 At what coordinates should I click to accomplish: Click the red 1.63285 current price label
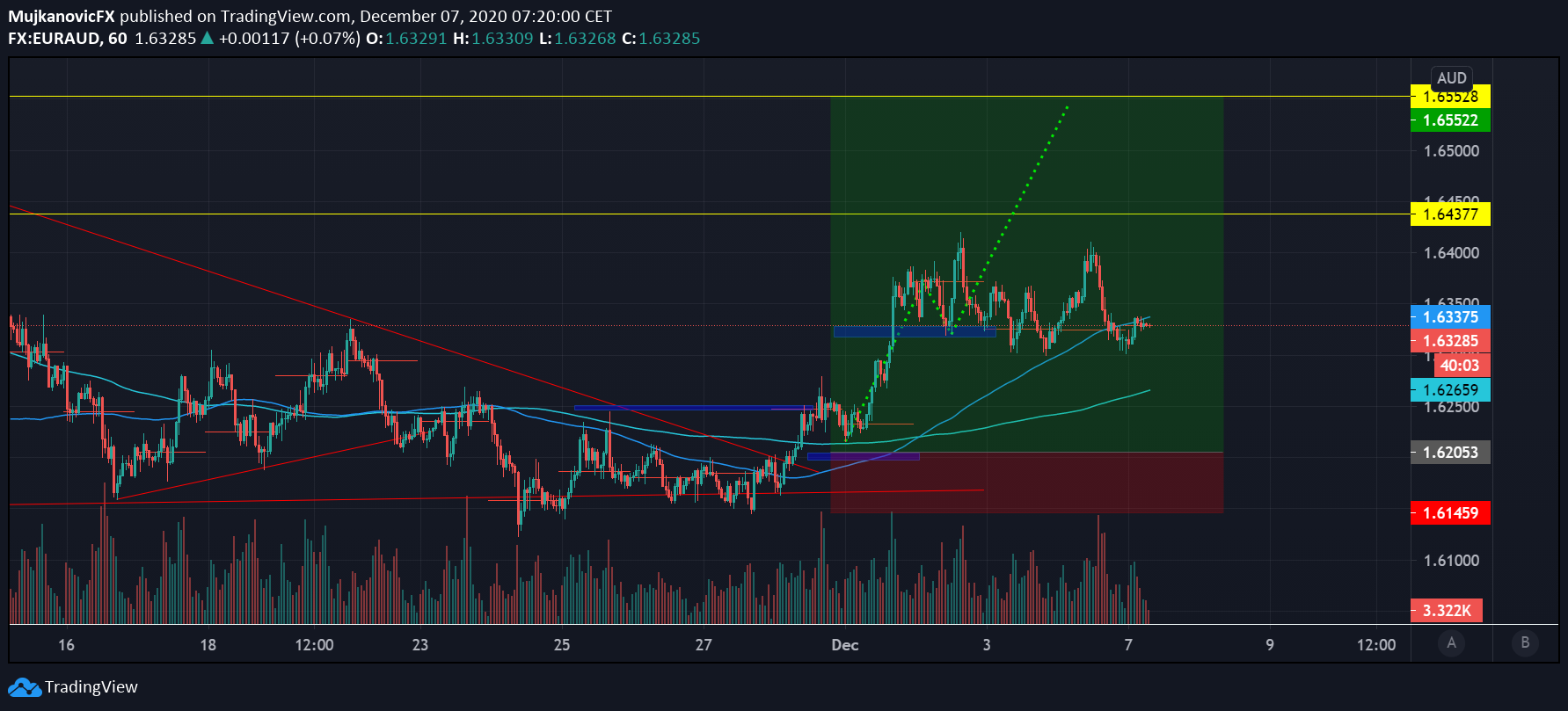point(1450,341)
